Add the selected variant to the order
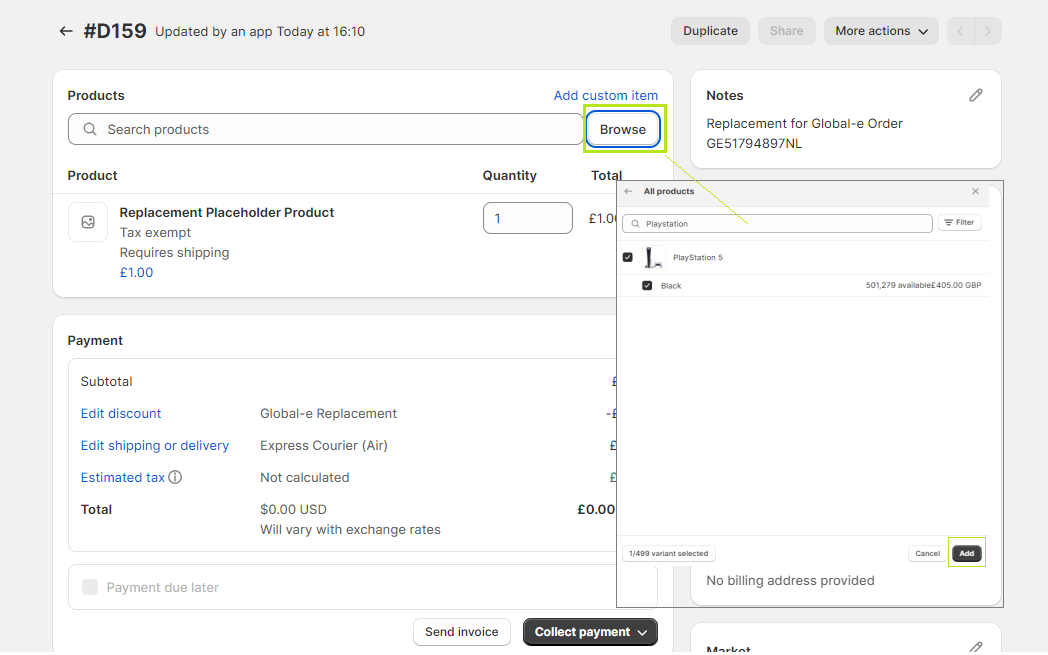Viewport: 1048px width, 655px height. point(966,553)
